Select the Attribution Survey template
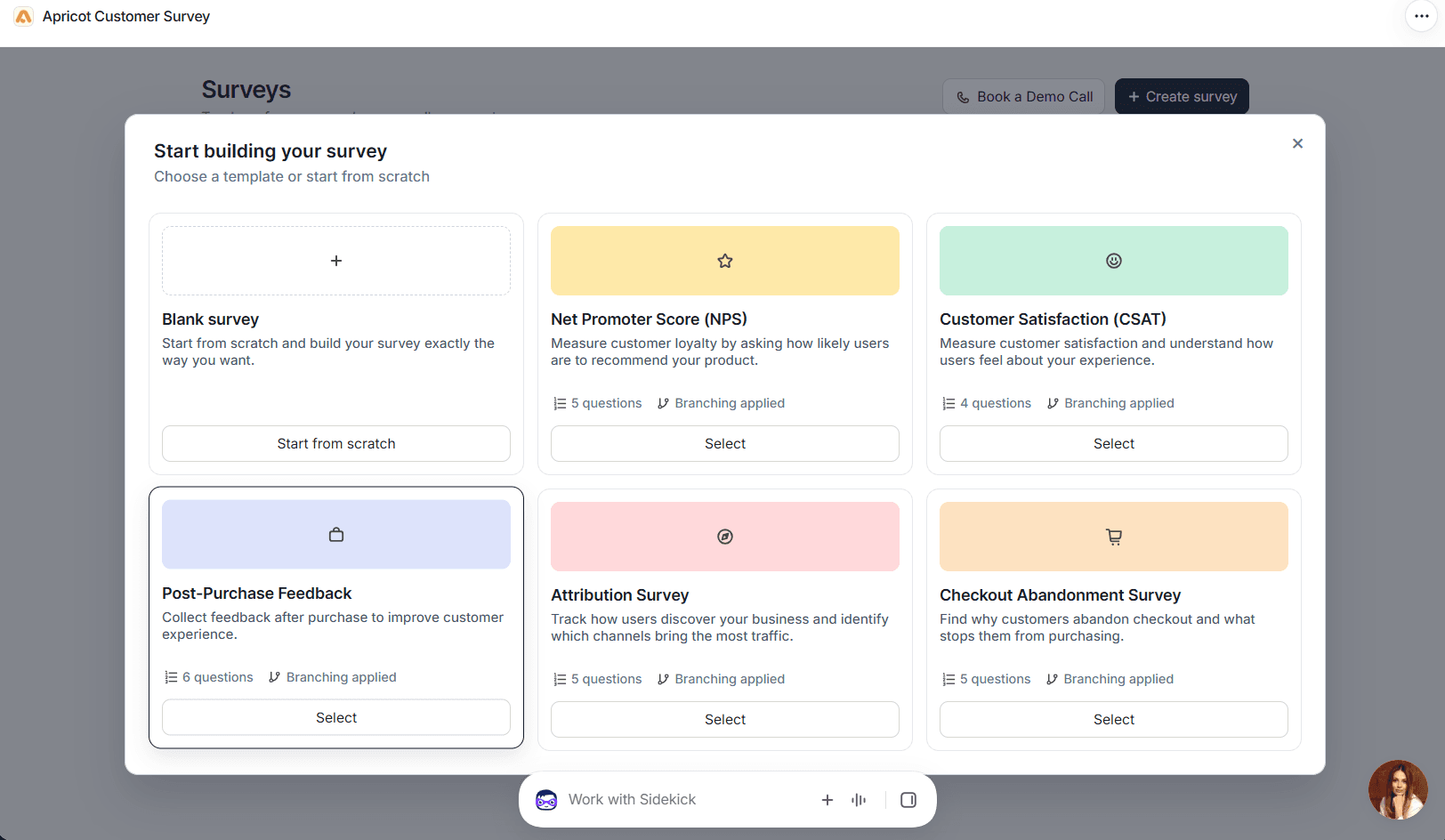This screenshot has width=1445, height=840. [725, 719]
